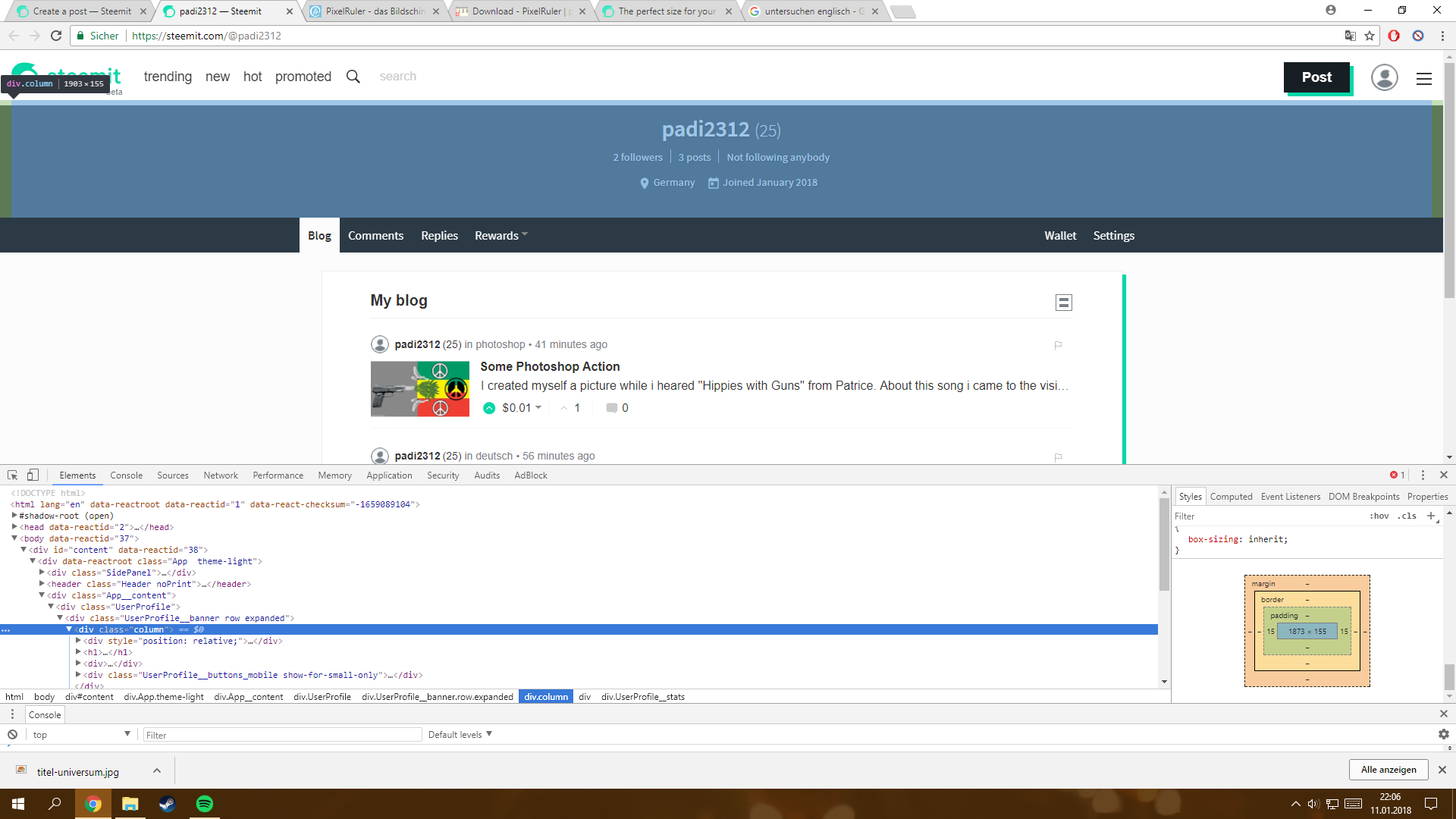Viewport: 1456px width, 819px height.
Task: Switch to the Network tab in DevTools
Action: pyautogui.click(x=220, y=475)
